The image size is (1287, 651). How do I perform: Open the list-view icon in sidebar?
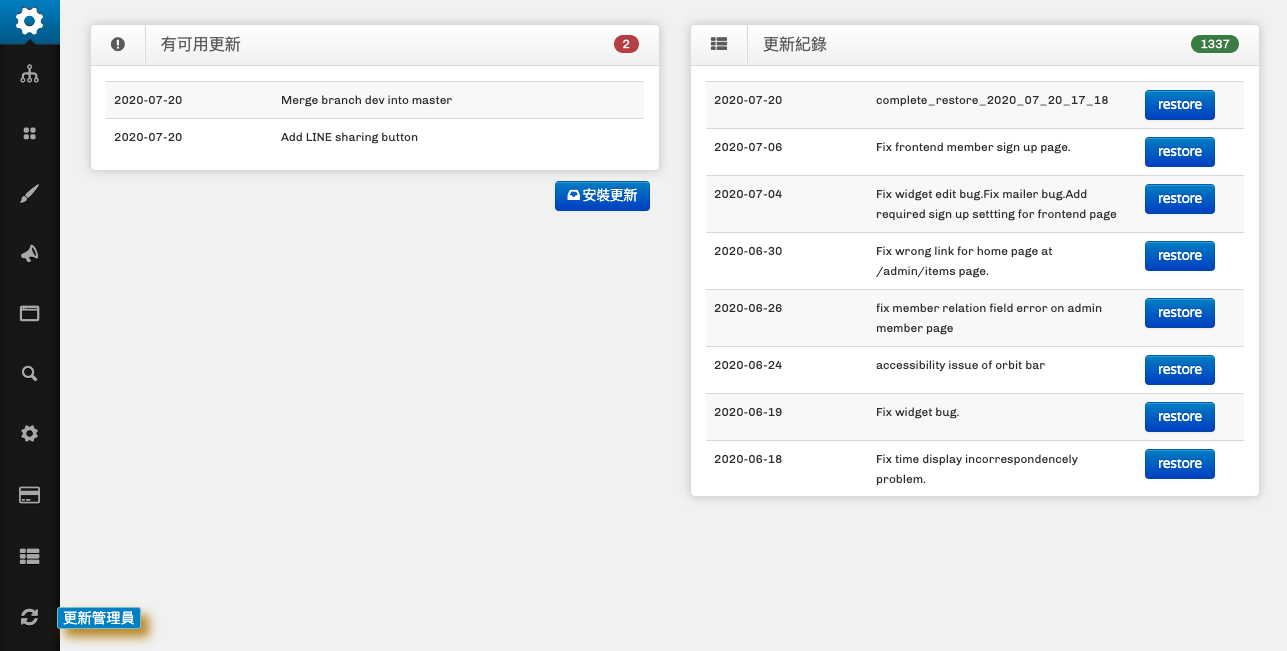coord(29,556)
